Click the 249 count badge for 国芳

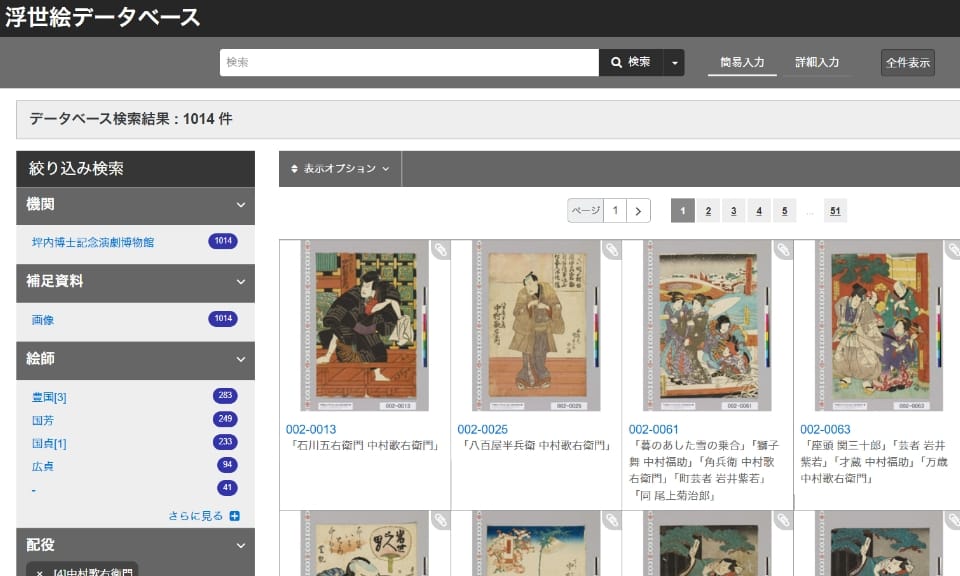[225, 419]
